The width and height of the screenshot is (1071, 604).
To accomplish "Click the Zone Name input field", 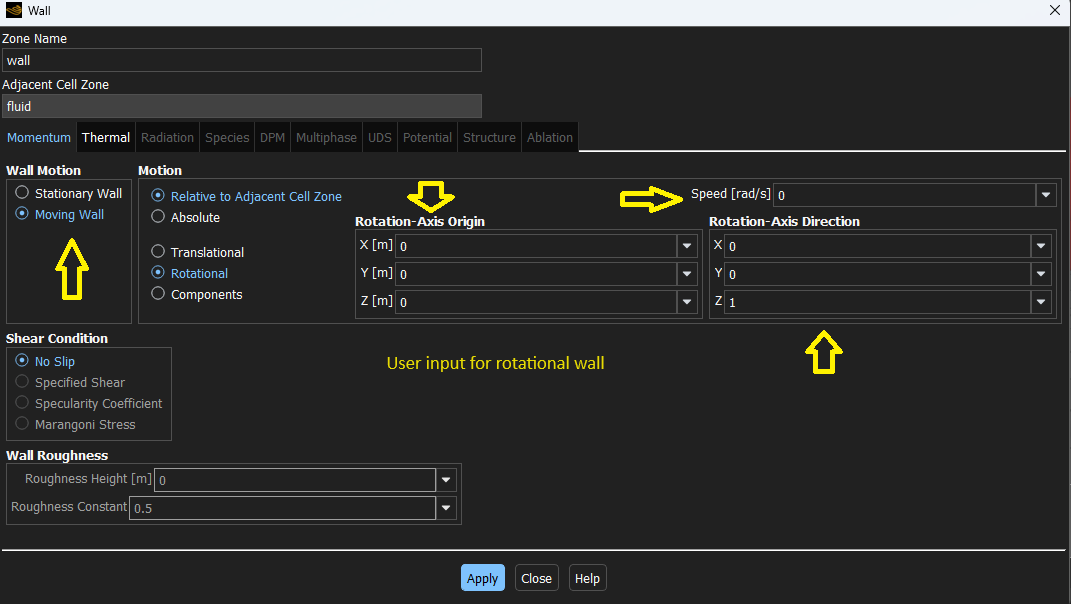I will pos(242,60).
